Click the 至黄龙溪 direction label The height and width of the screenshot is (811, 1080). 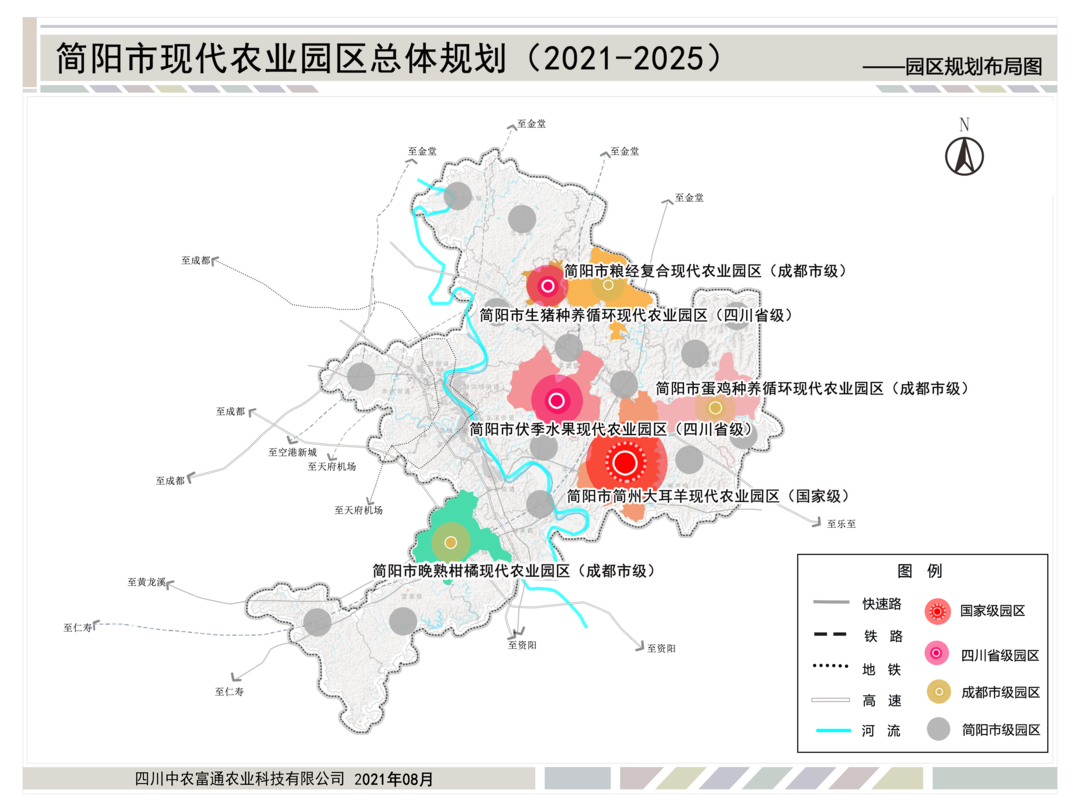(147, 582)
